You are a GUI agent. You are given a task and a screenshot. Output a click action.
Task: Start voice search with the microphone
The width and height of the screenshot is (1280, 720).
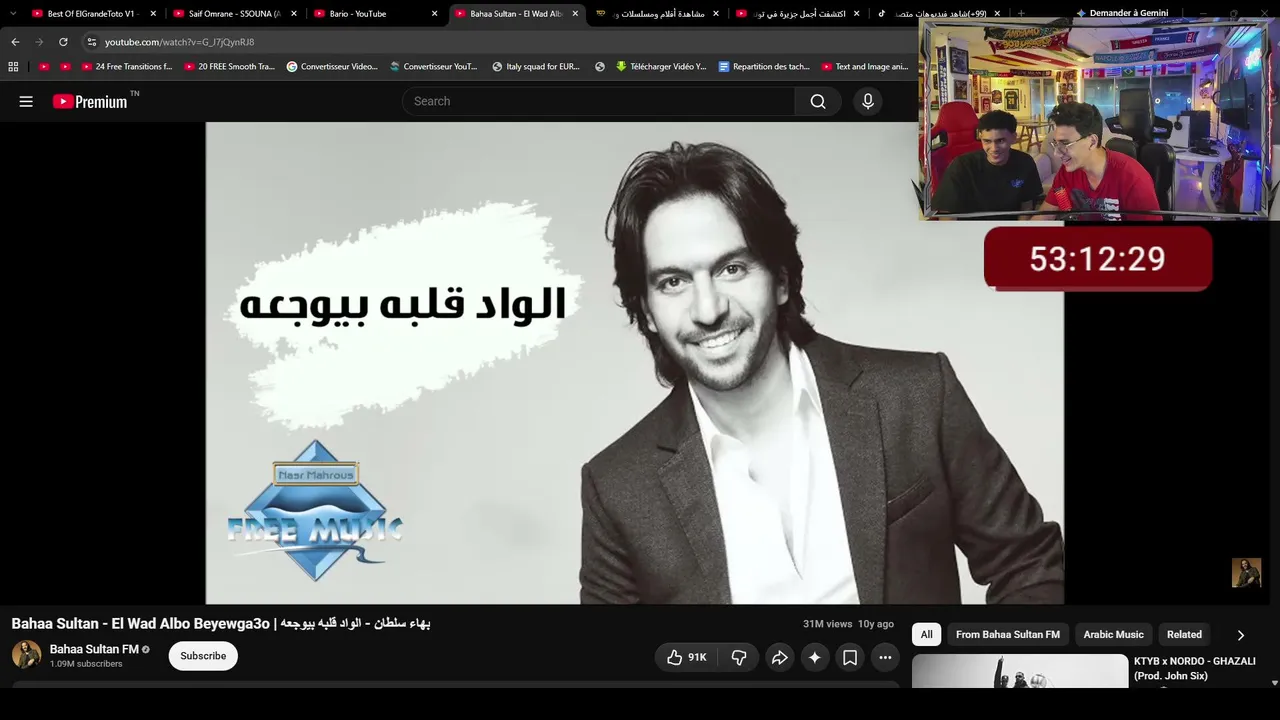coord(868,101)
